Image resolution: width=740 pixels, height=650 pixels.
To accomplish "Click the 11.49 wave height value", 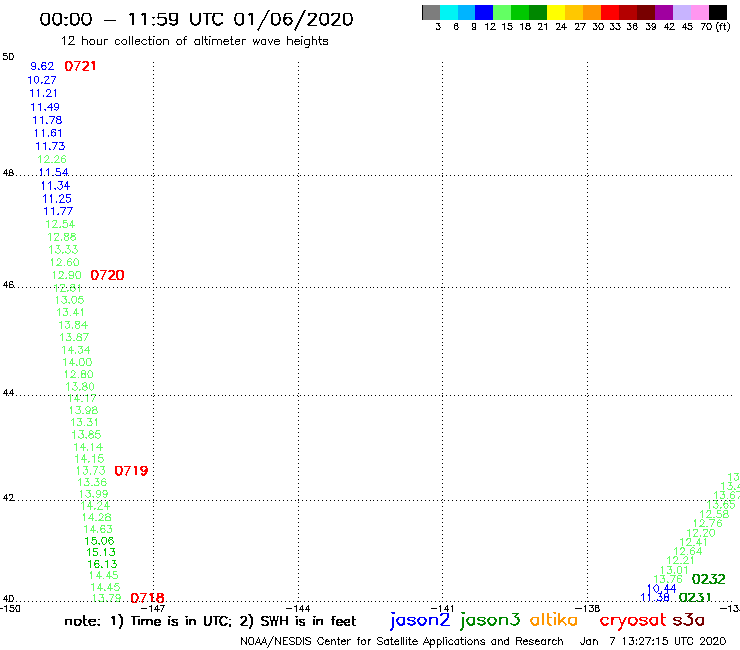I will [x=45, y=107].
